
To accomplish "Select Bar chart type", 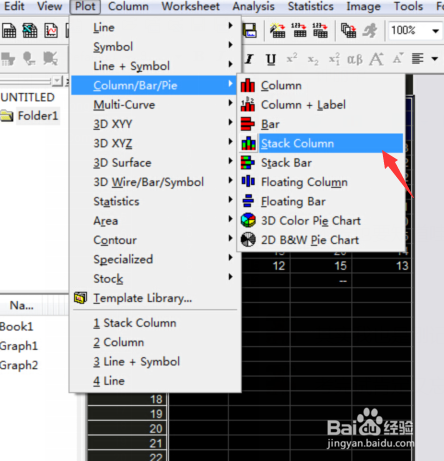I will (x=321, y=124).
